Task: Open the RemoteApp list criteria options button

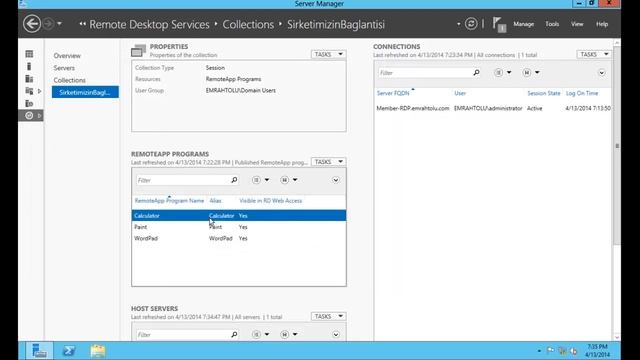Action: tap(260, 180)
